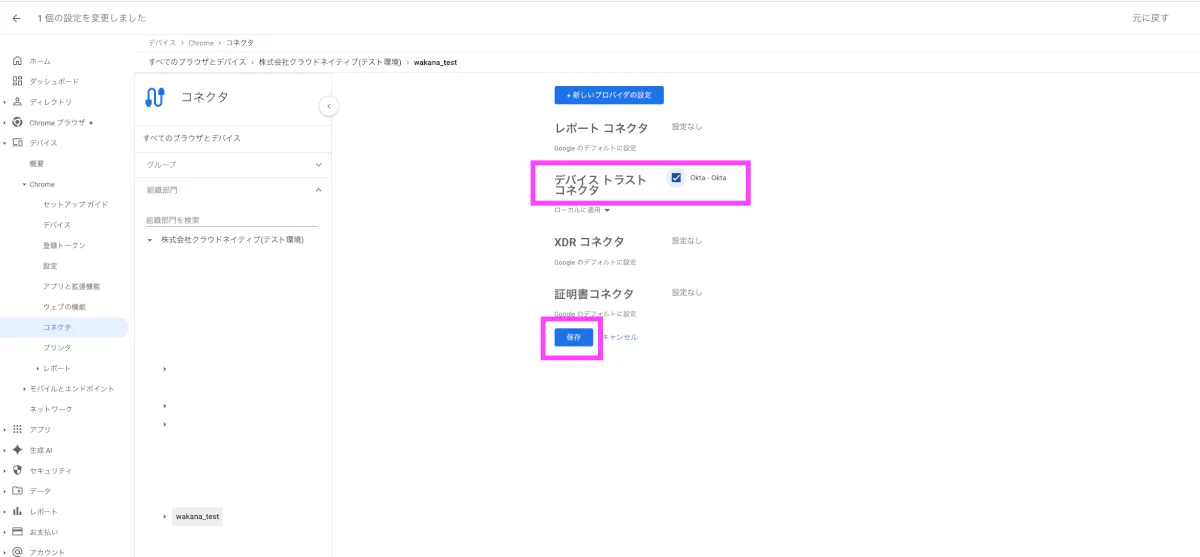Focus the 組織部門を検索 search field
1200x557 pixels.
pyautogui.click(x=231, y=220)
